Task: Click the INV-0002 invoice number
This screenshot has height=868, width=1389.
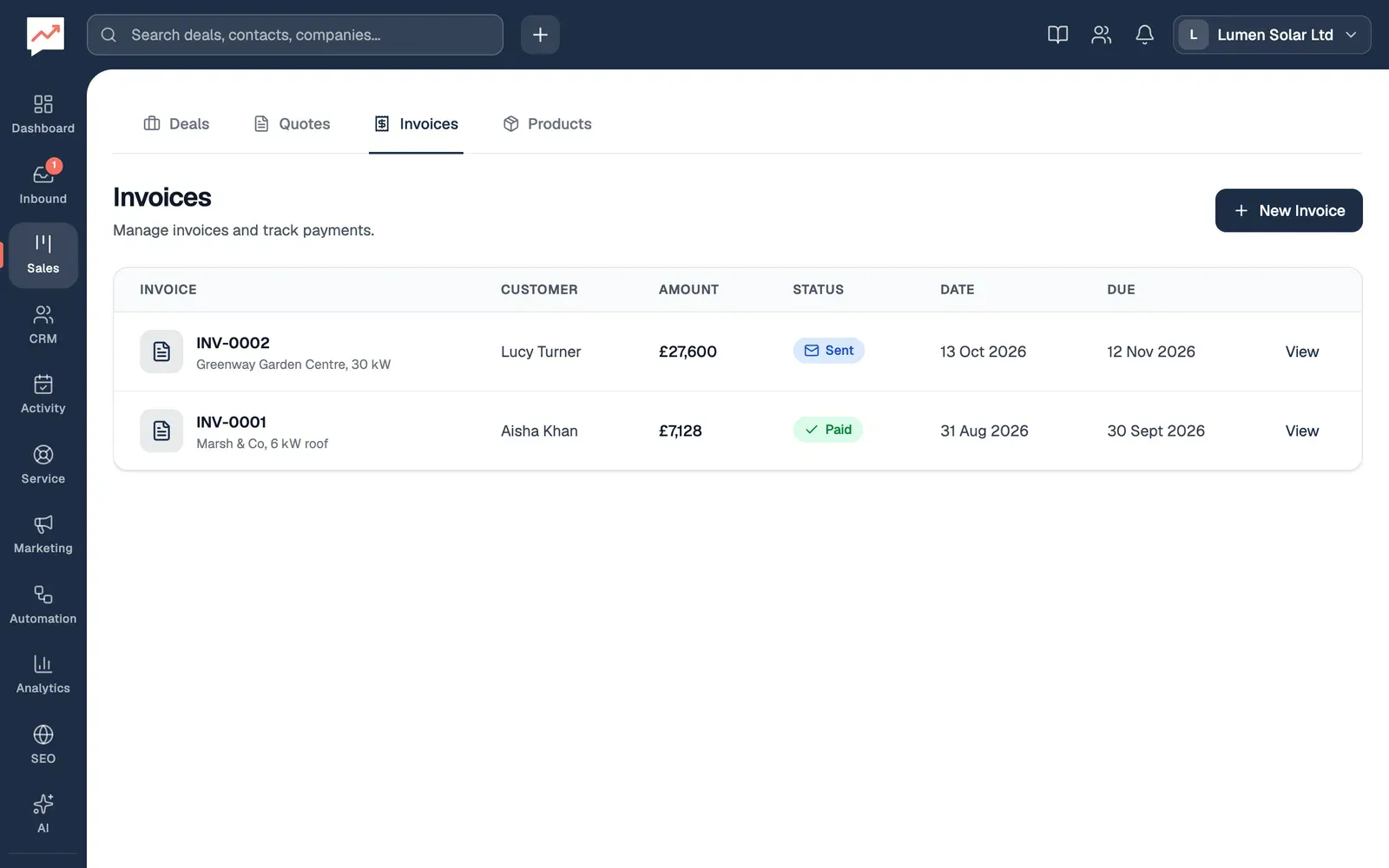Action: [x=233, y=343]
